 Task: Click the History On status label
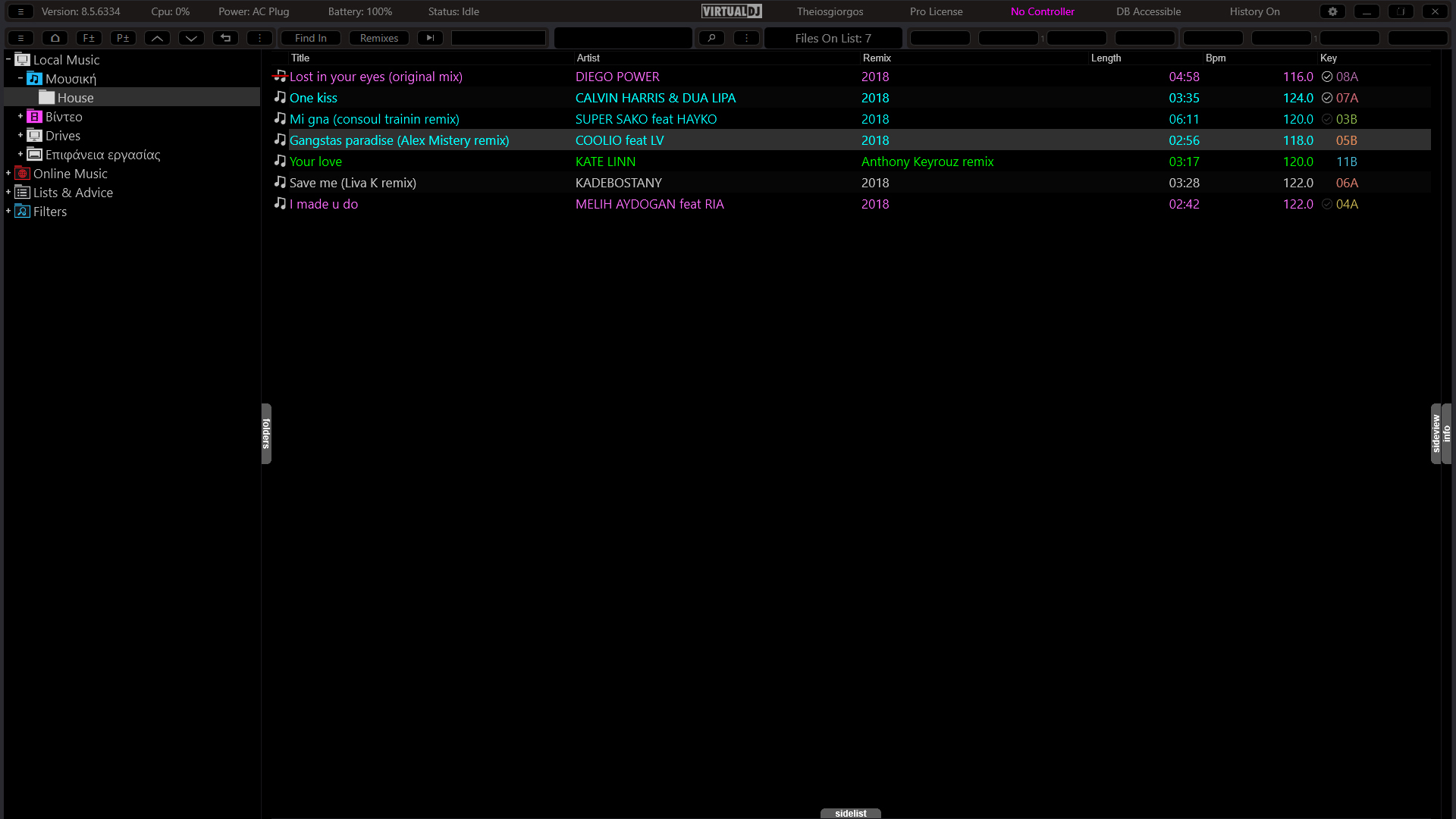(1254, 11)
